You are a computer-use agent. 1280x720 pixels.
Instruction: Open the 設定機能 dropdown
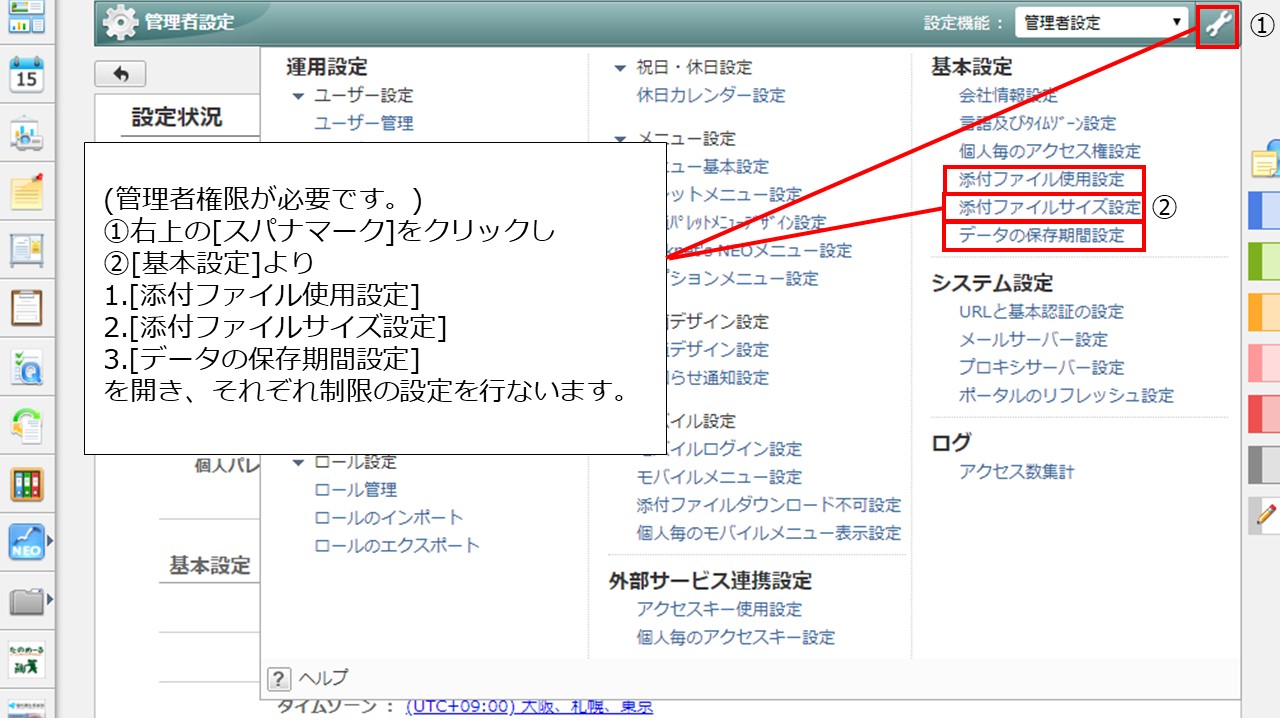1101,22
